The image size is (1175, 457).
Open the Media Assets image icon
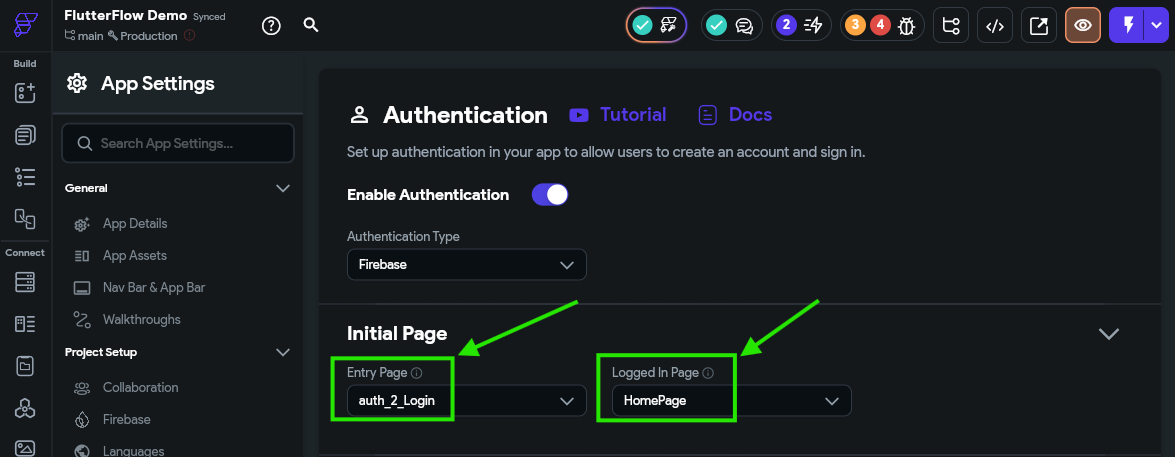coord(25,448)
